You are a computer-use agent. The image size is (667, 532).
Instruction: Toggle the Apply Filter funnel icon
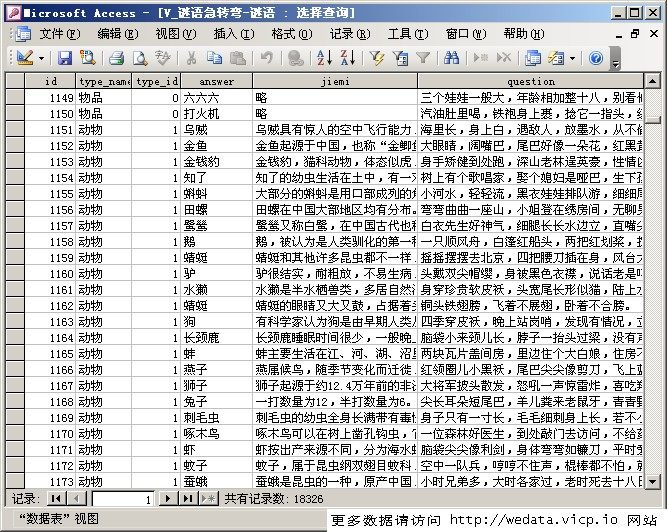(423, 58)
